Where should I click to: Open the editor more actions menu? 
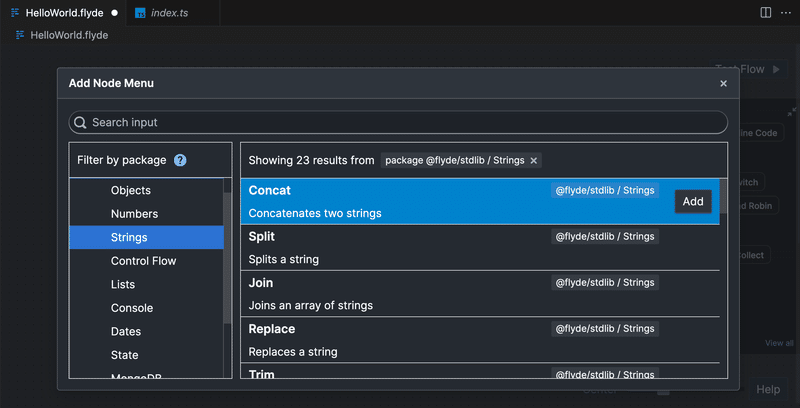tap(785, 13)
